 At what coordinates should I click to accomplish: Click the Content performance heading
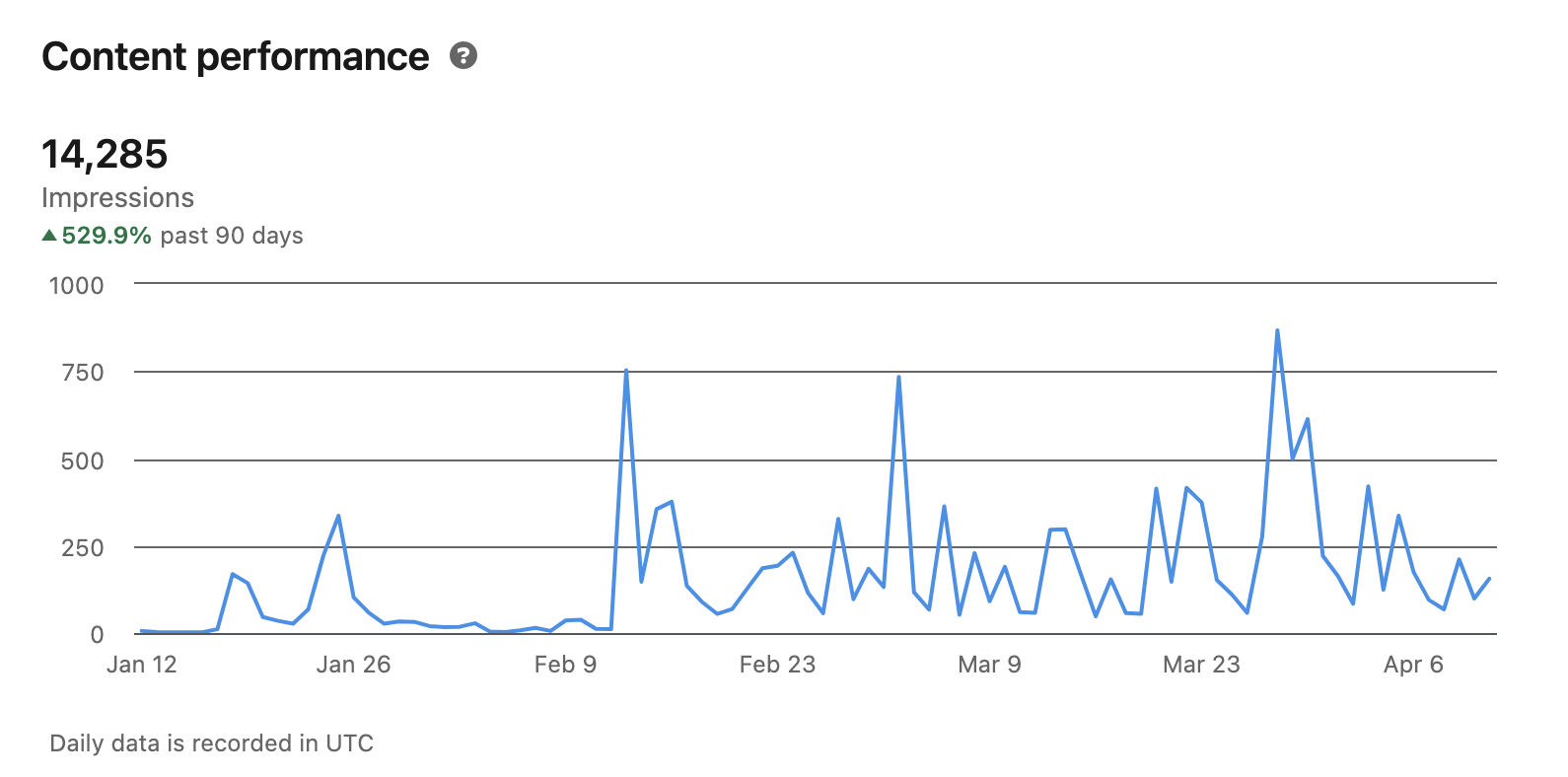tap(236, 57)
